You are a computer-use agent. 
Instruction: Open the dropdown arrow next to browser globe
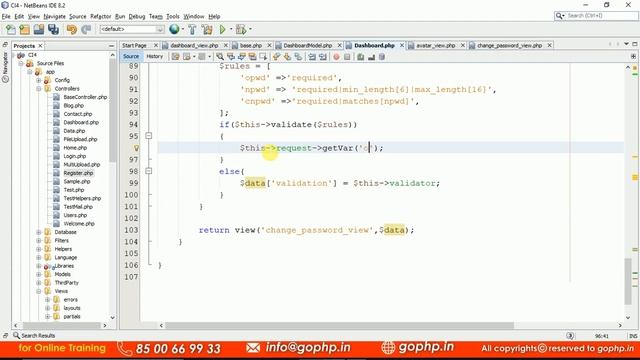point(182,29)
